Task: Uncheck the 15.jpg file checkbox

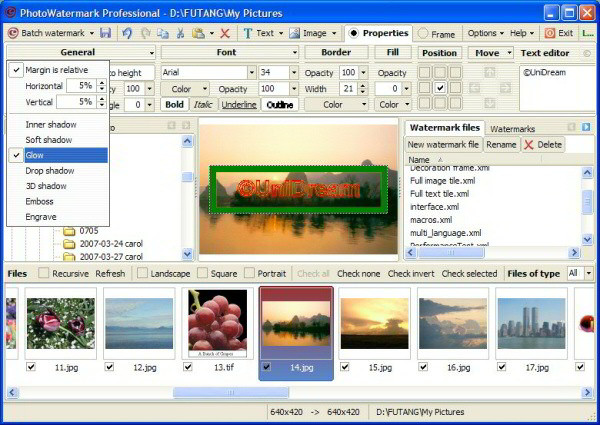Action: pyautogui.click(x=345, y=367)
